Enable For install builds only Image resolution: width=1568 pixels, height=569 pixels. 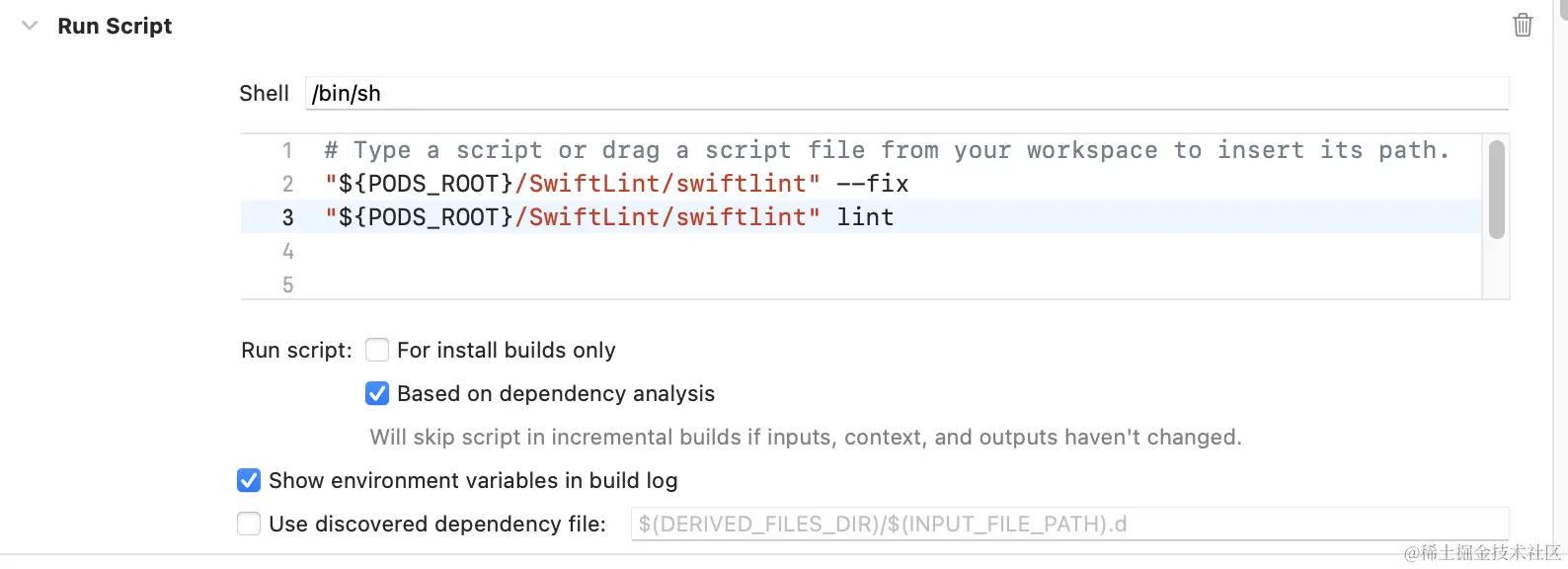click(x=377, y=350)
